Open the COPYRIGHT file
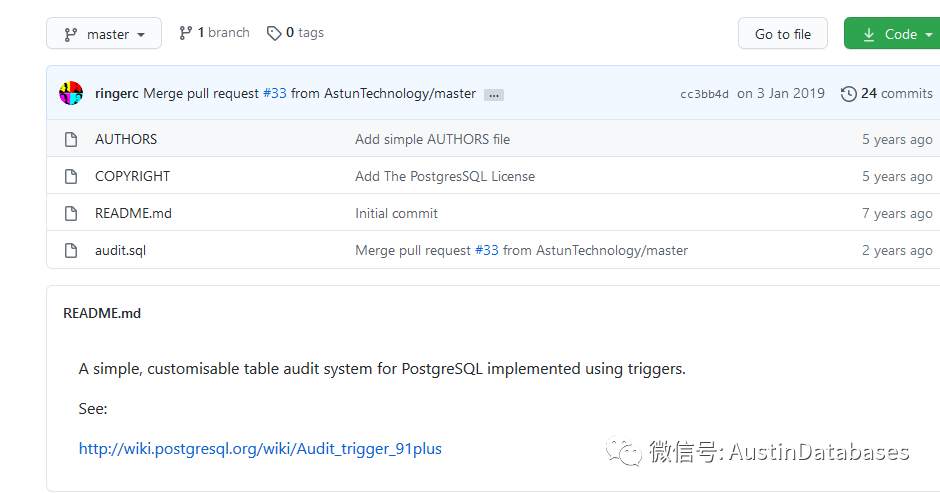 click(132, 177)
